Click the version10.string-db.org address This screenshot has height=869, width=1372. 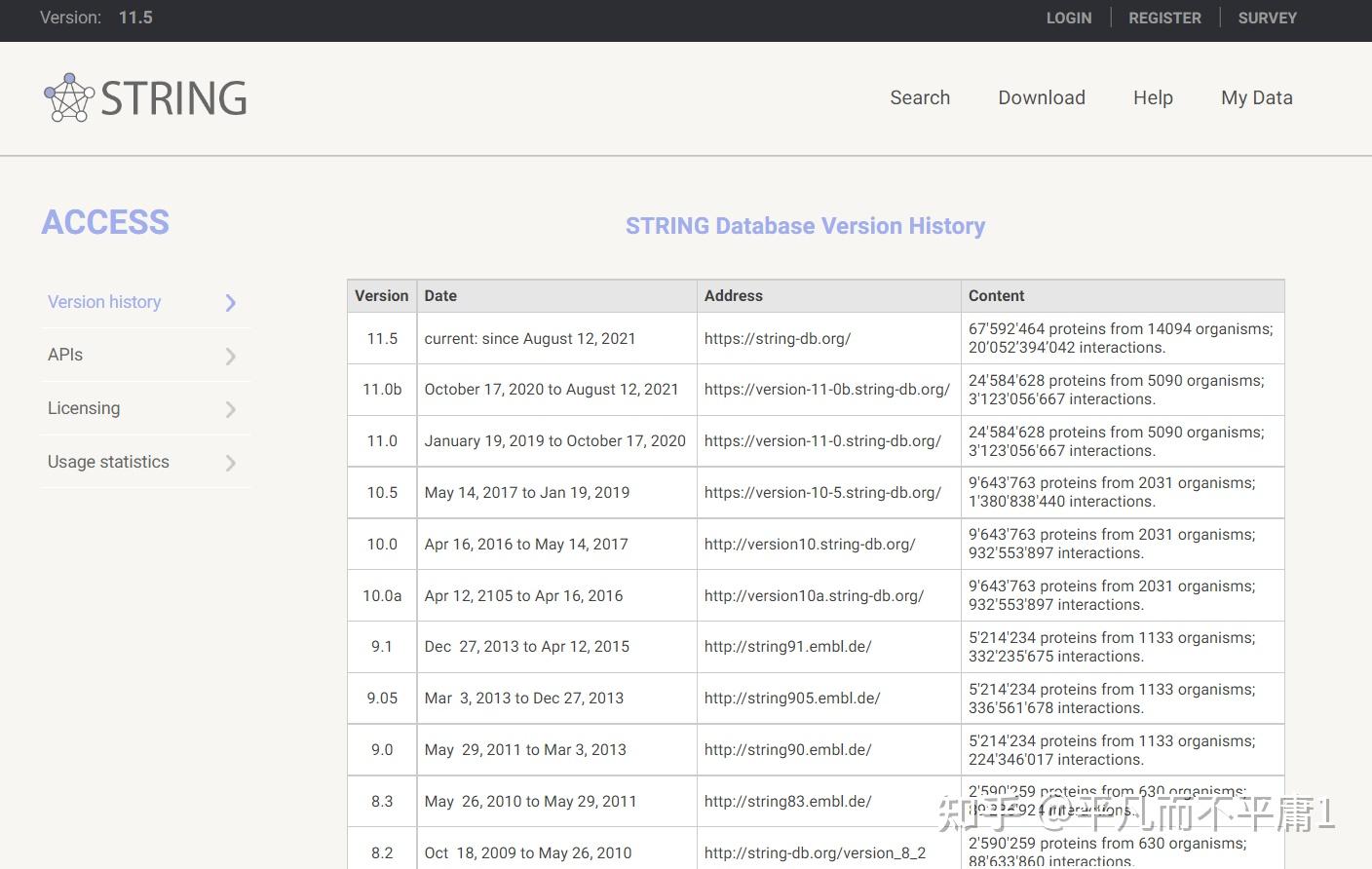coord(809,545)
